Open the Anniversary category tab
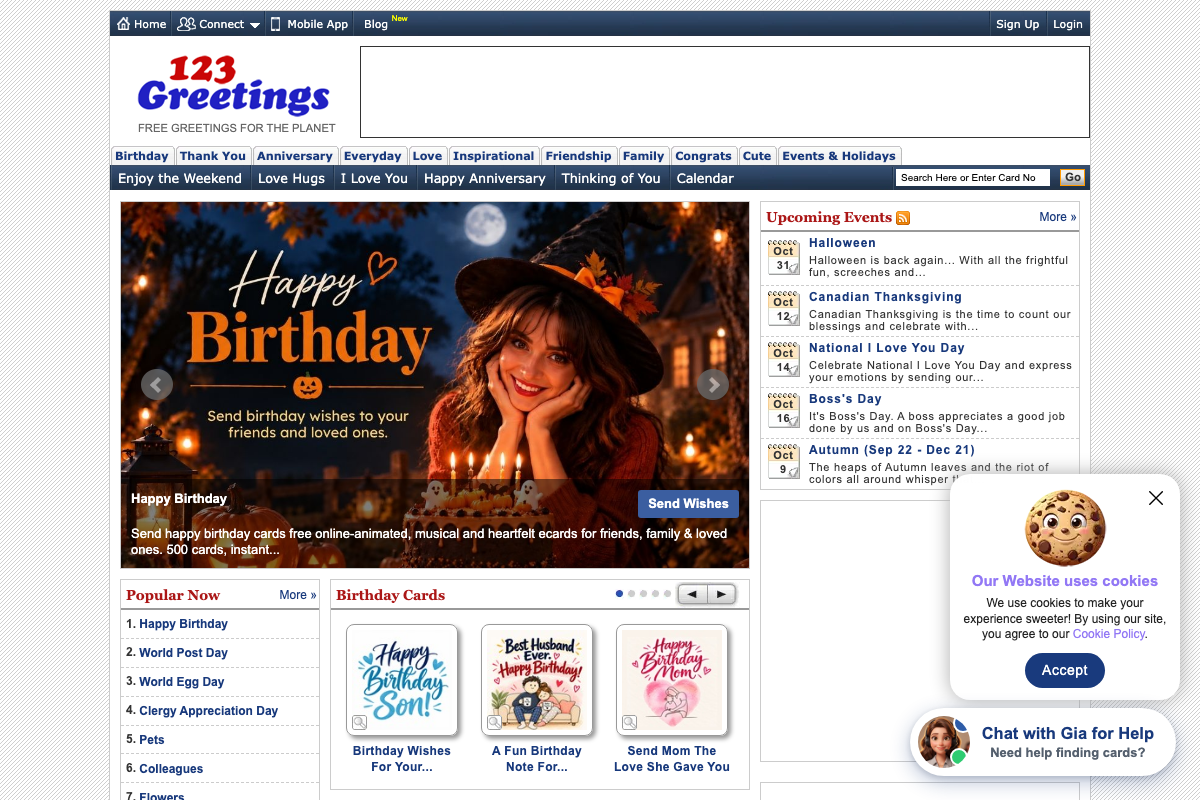Image resolution: width=1200 pixels, height=800 pixels. click(x=294, y=156)
